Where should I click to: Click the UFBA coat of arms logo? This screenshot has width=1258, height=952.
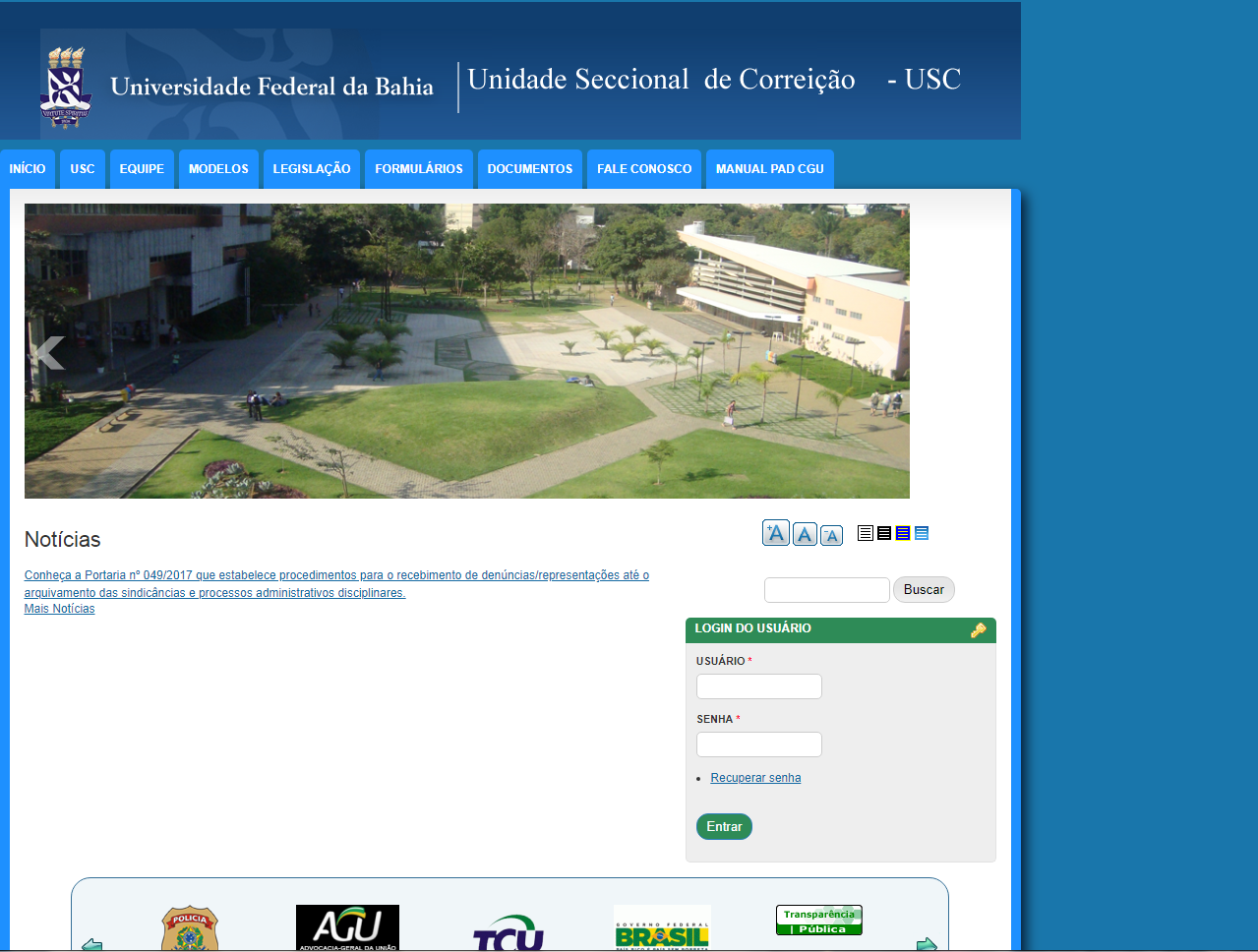pyautogui.click(x=66, y=88)
